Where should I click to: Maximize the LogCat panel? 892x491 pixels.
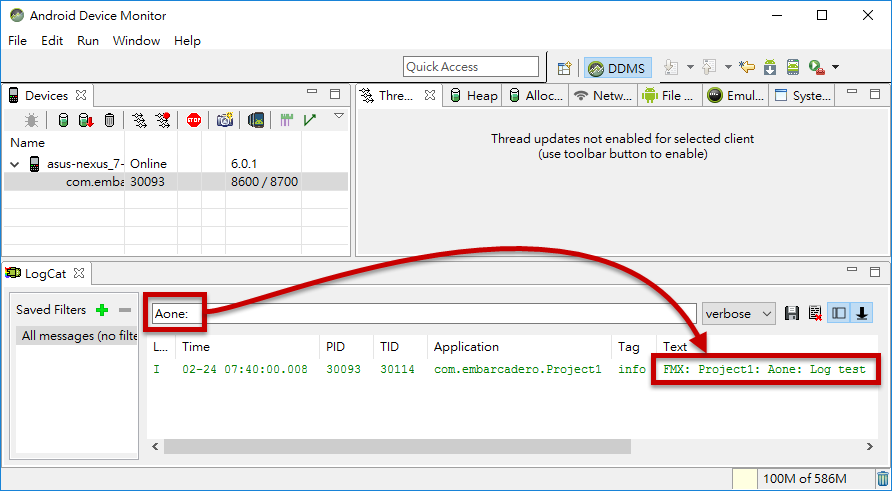(x=875, y=273)
